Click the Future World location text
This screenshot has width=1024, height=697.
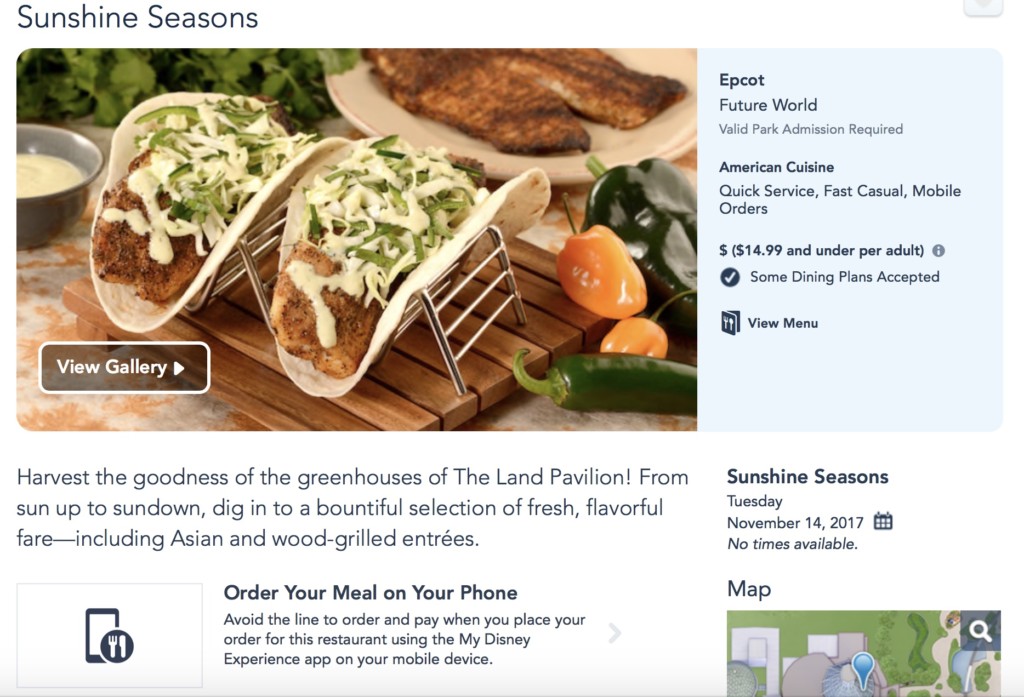[768, 105]
